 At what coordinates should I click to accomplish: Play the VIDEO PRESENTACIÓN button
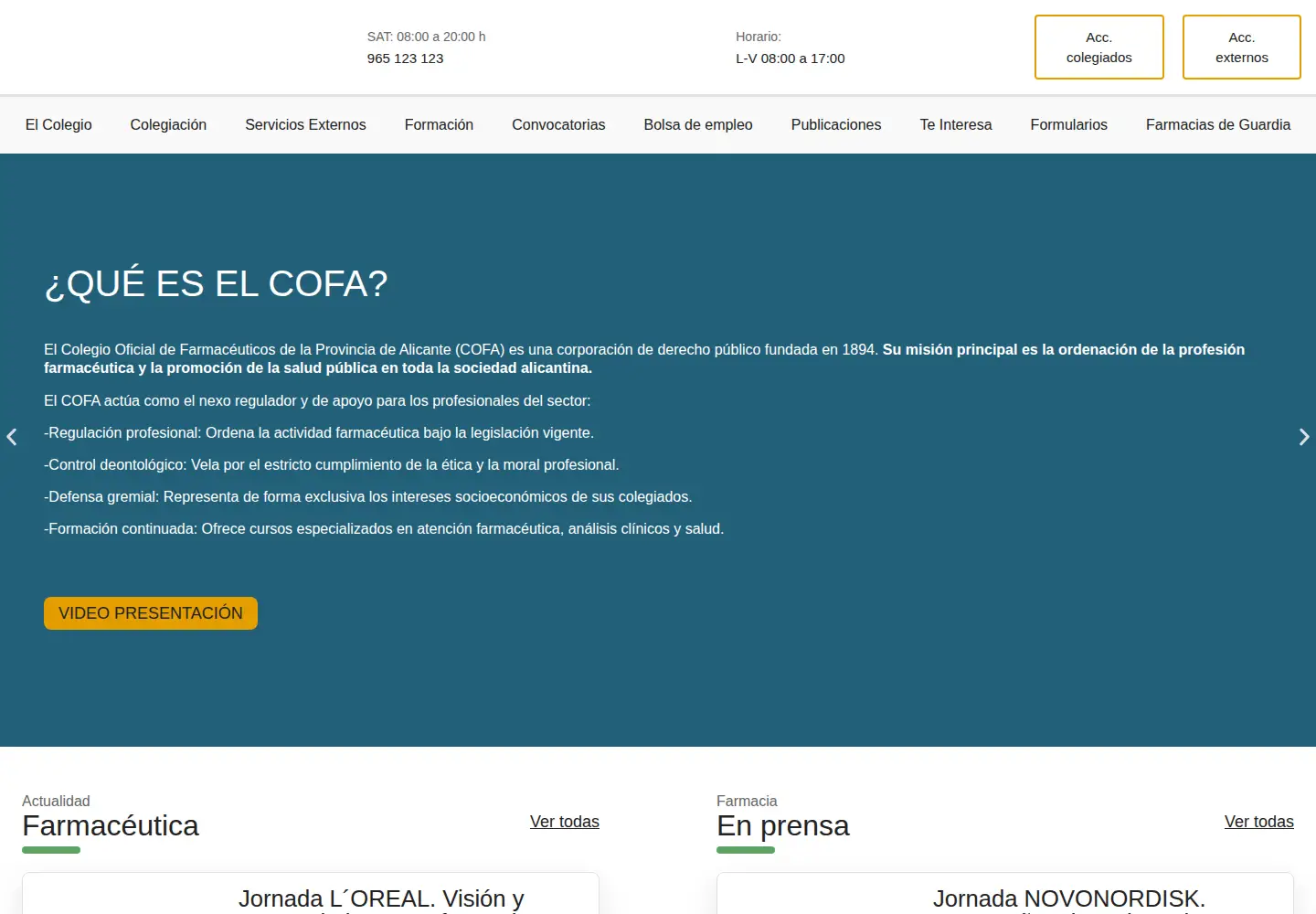point(151,613)
